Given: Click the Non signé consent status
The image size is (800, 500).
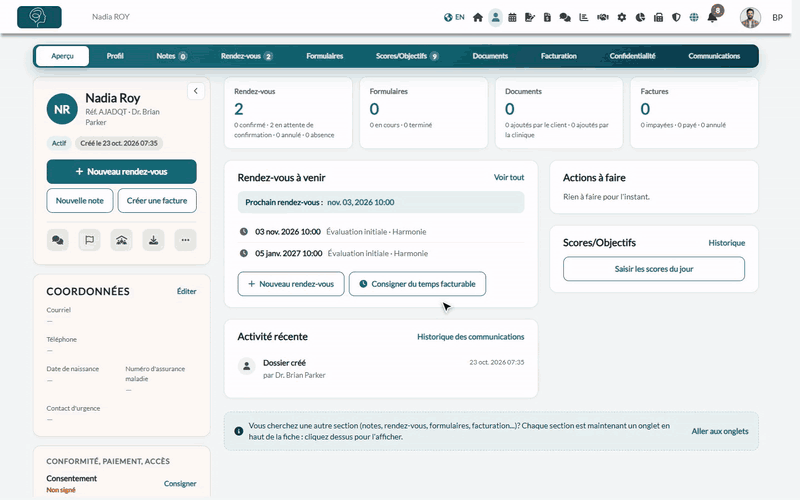Looking at the screenshot, I should (x=61, y=490).
